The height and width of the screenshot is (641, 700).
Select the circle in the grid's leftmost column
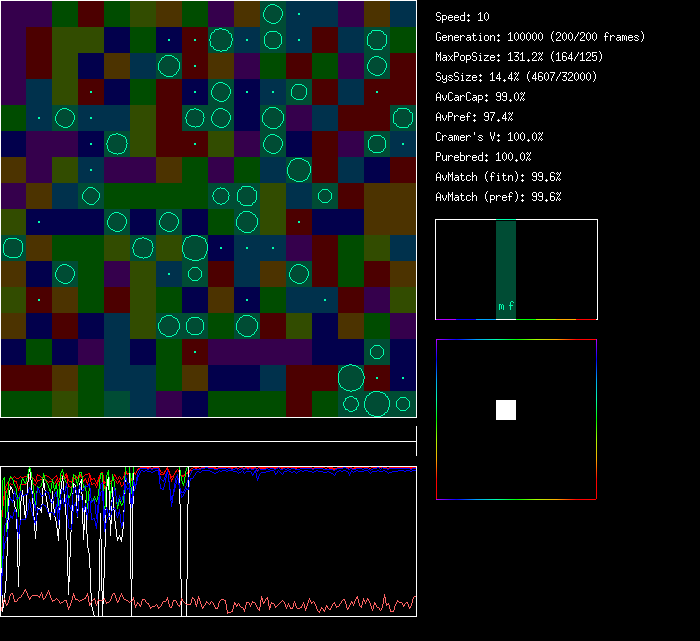(13, 248)
